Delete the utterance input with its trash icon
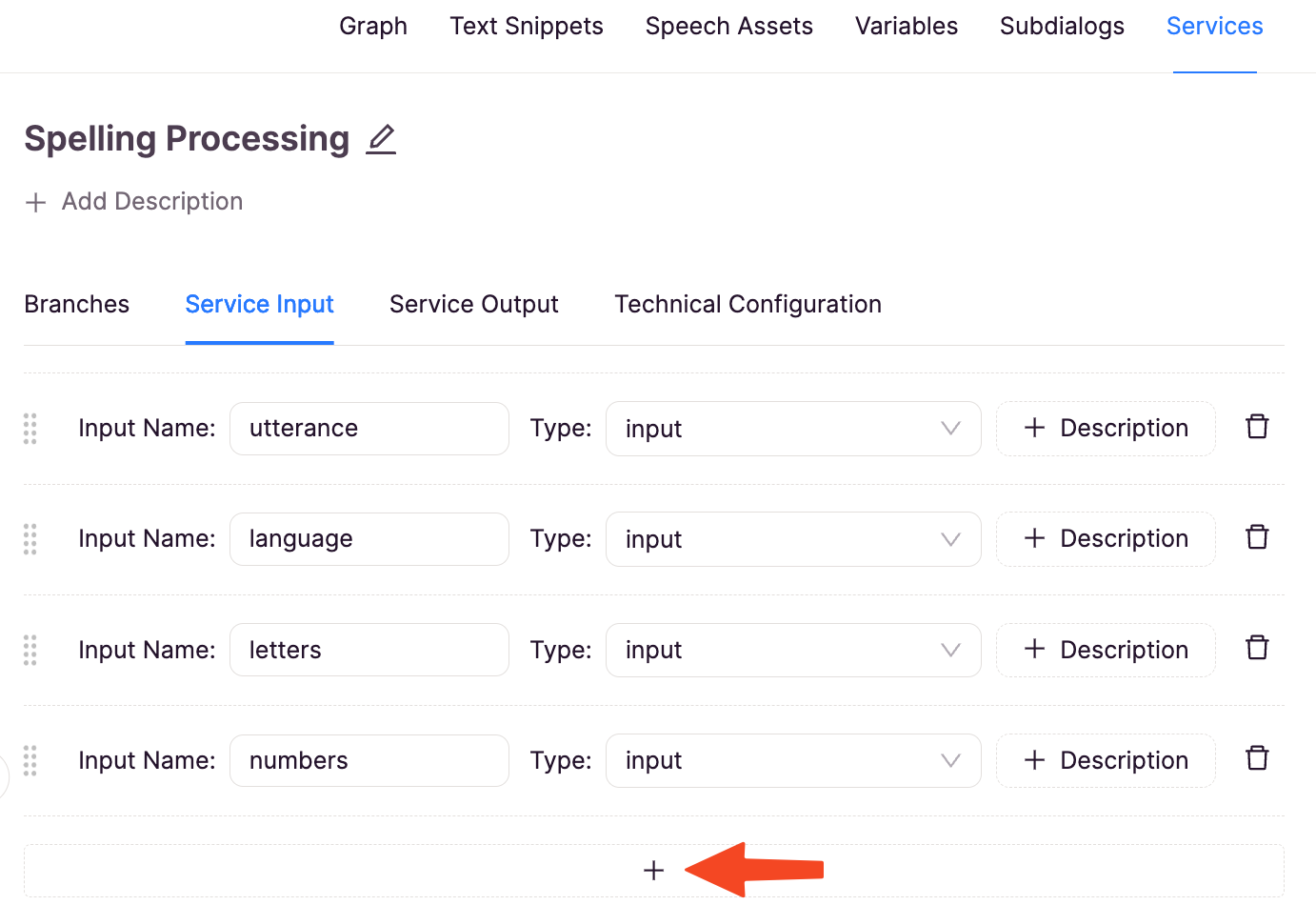 (x=1257, y=427)
